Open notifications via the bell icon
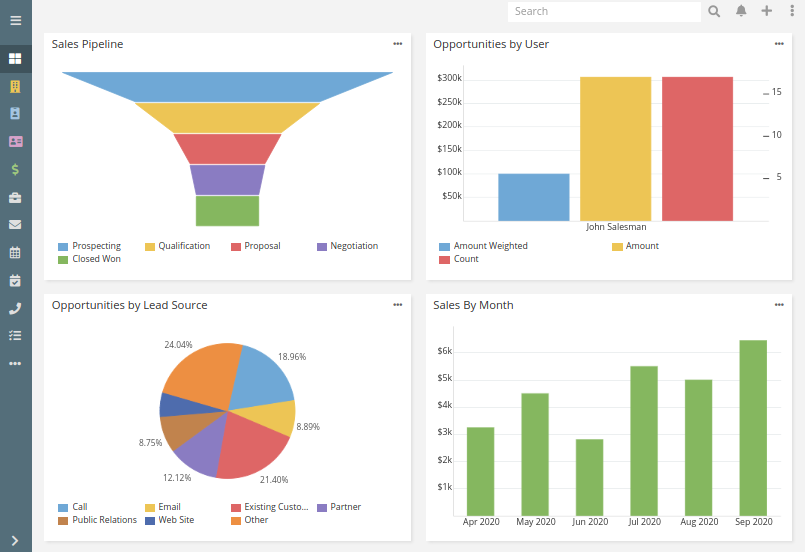Viewport: 805px width, 552px height. coord(741,11)
